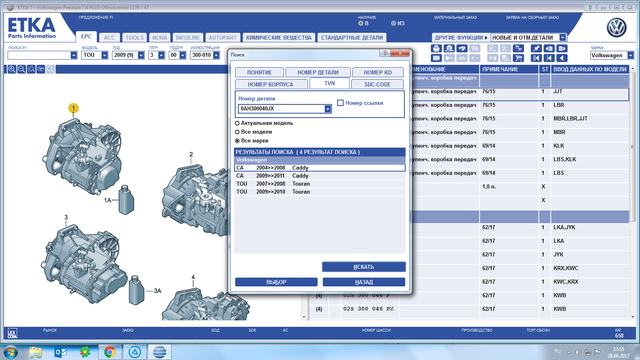Screen dimensions: 640x360
Task: Select the Актуальная модель radio option
Action: [x=237, y=123]
